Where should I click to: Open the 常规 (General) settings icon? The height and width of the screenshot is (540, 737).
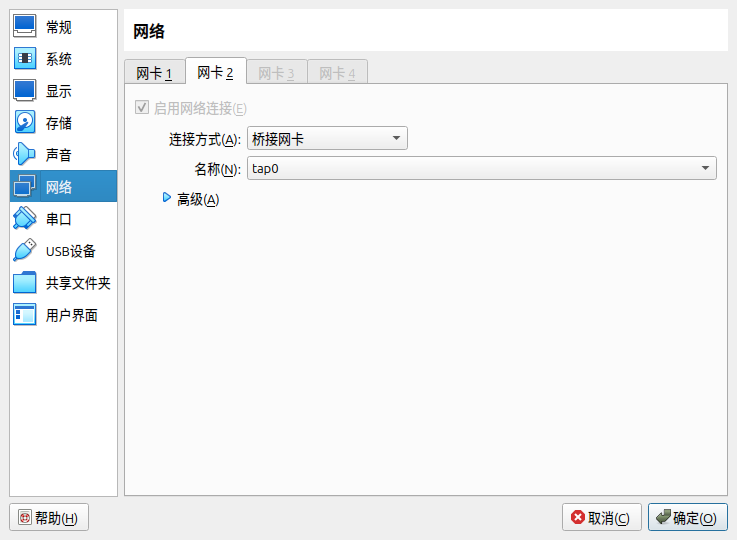(25, 27)
